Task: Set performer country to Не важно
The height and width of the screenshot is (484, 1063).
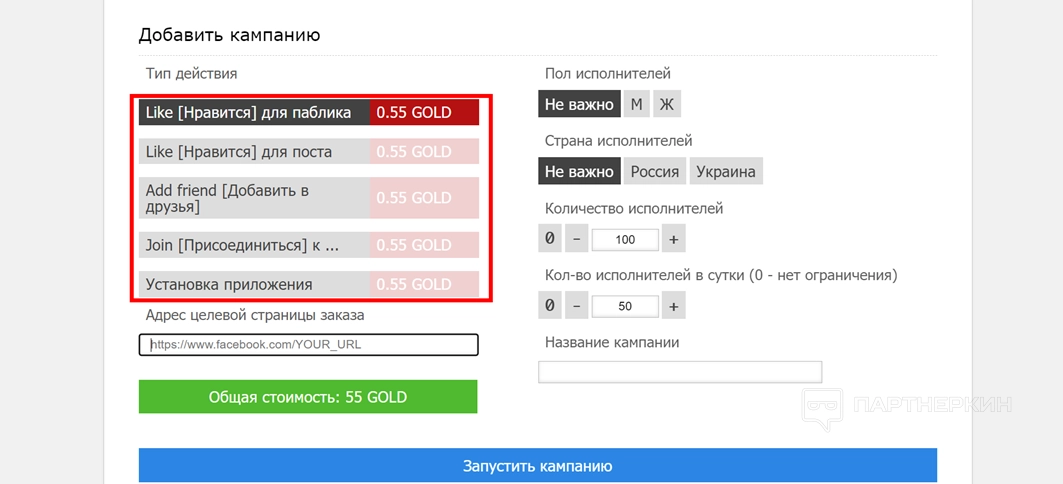Action: pyautogui.click(x=579, y=171)
